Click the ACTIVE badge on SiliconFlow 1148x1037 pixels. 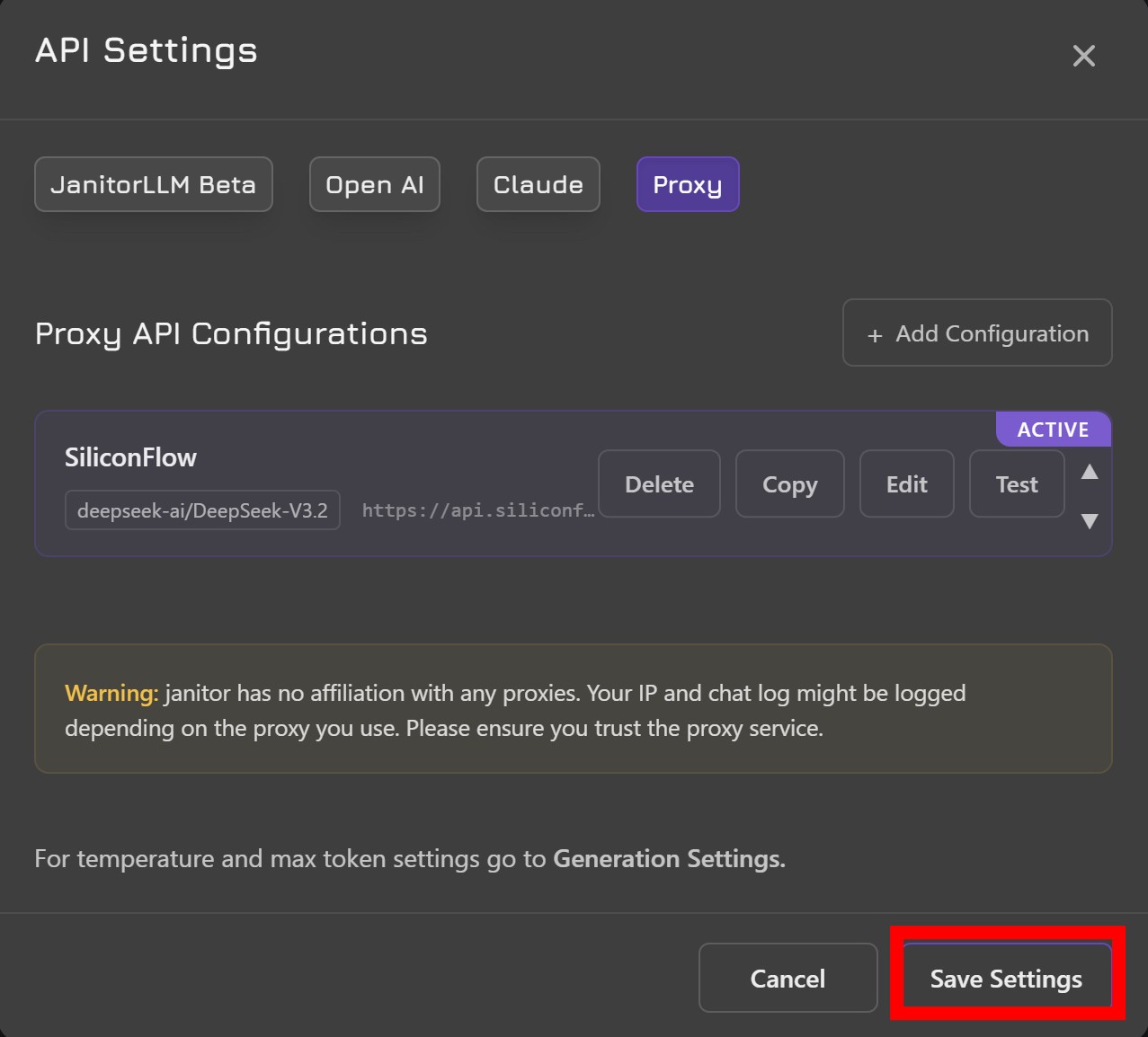coord(1053,430)
